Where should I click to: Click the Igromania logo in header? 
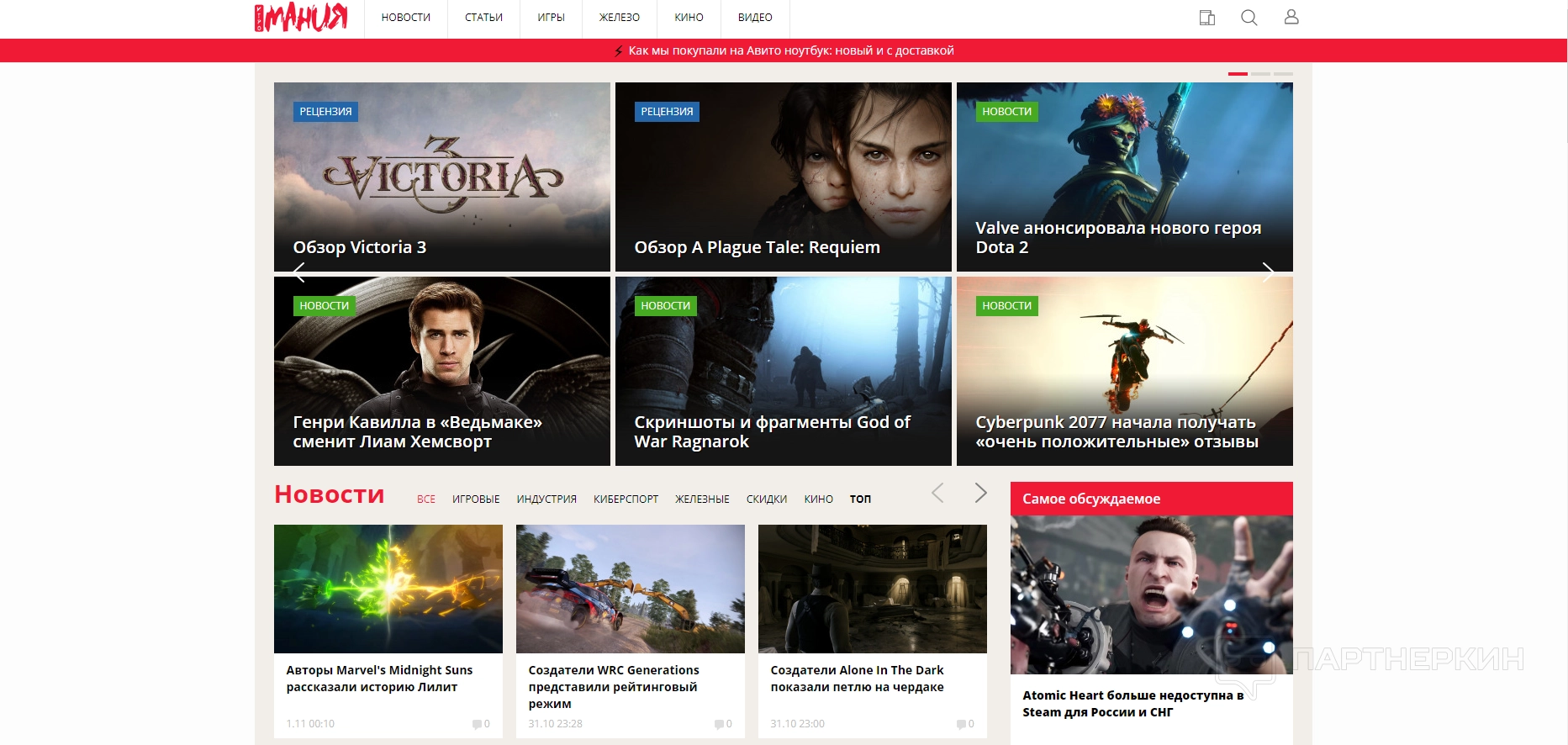click(301, 18)
